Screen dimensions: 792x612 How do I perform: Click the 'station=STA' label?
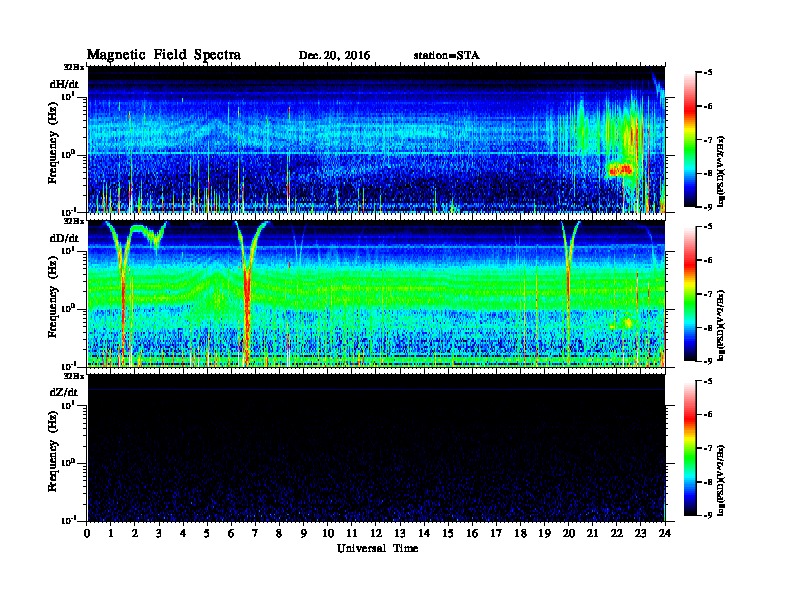(447, 56)
